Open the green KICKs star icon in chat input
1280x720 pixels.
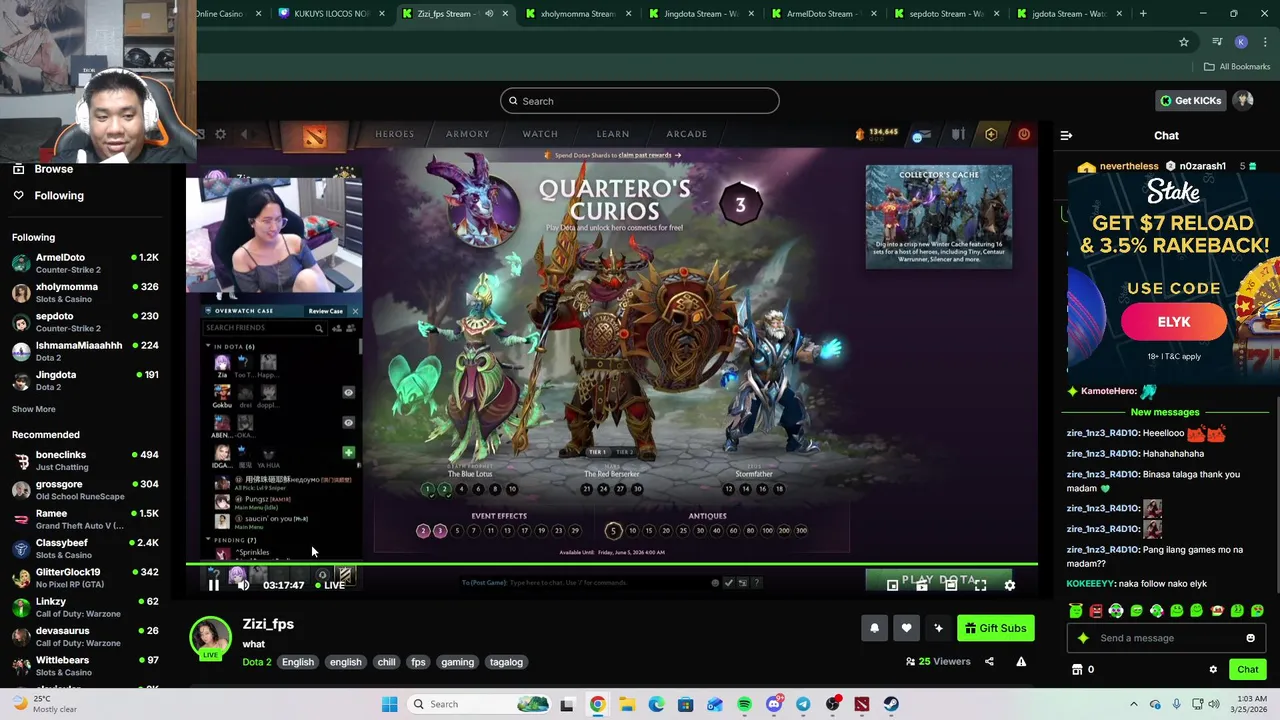1083,638
